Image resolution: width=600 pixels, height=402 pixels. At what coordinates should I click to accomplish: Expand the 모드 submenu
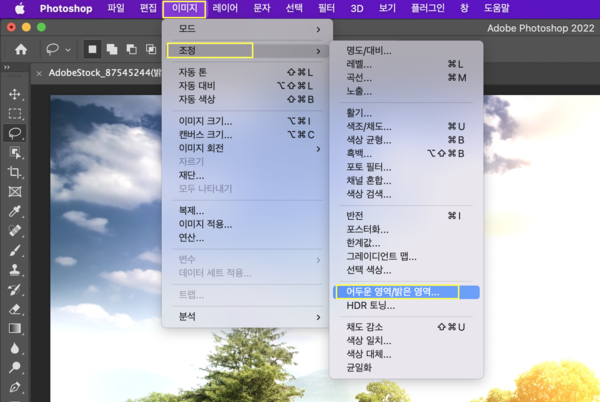tap(247, 29)
